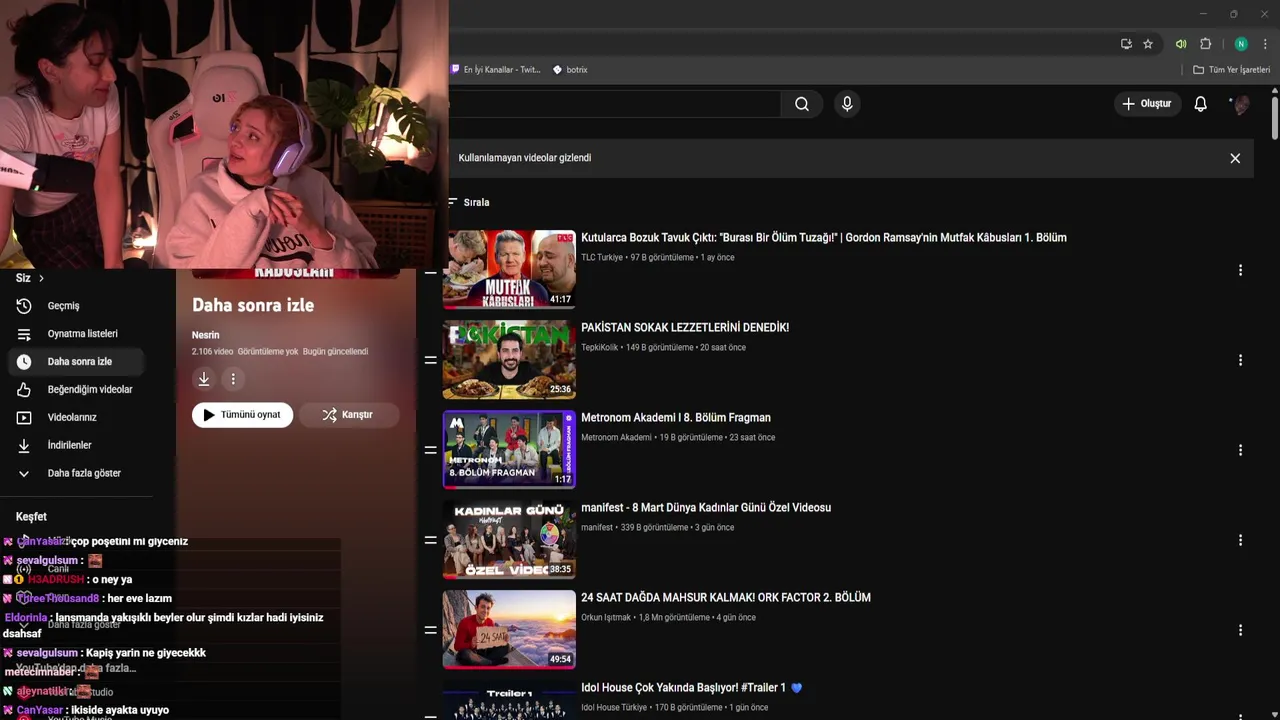
Task: Select Daha sonra izle in sidebar
Action: point(76,362)
